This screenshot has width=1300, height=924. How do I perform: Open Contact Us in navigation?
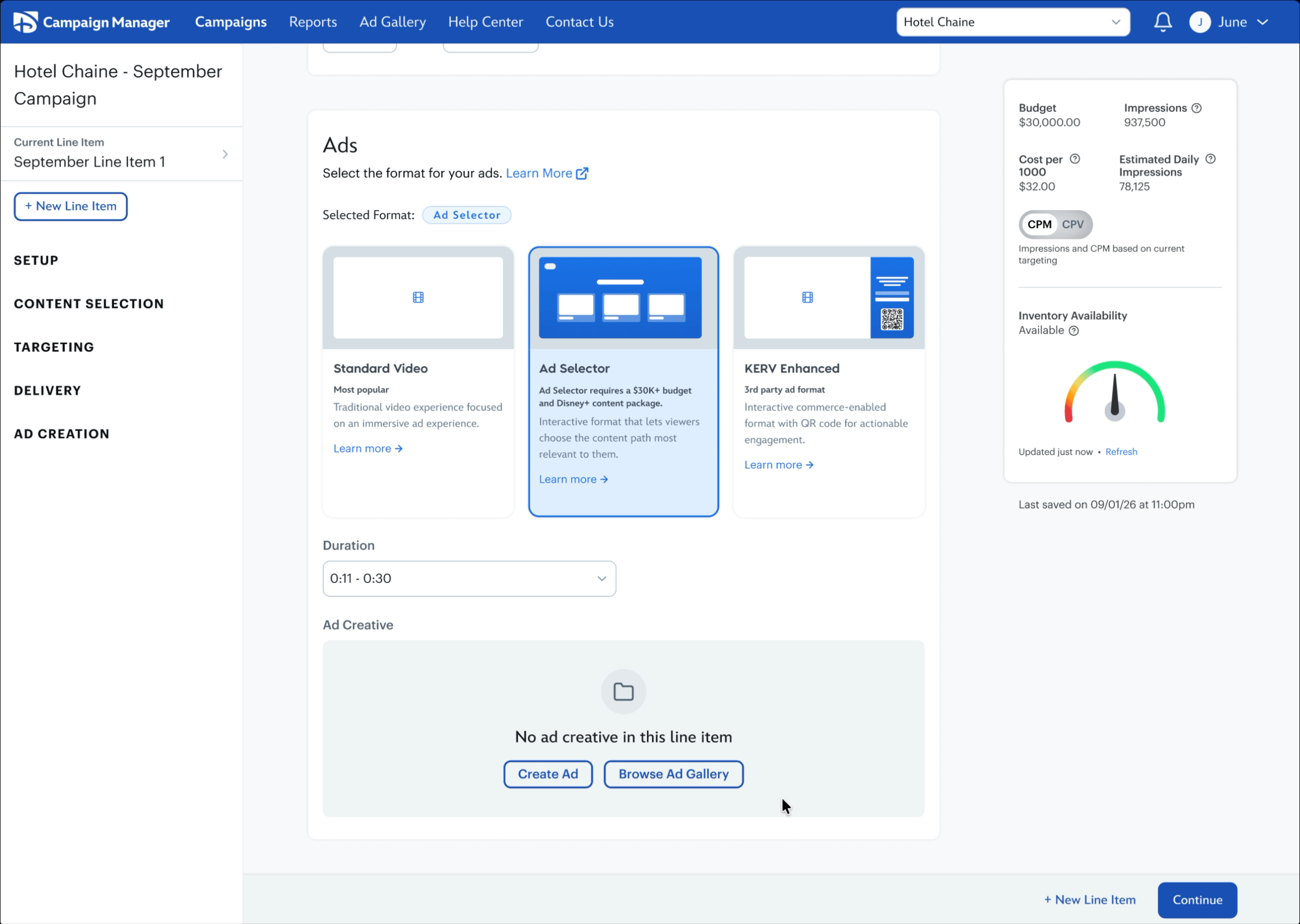579,22
